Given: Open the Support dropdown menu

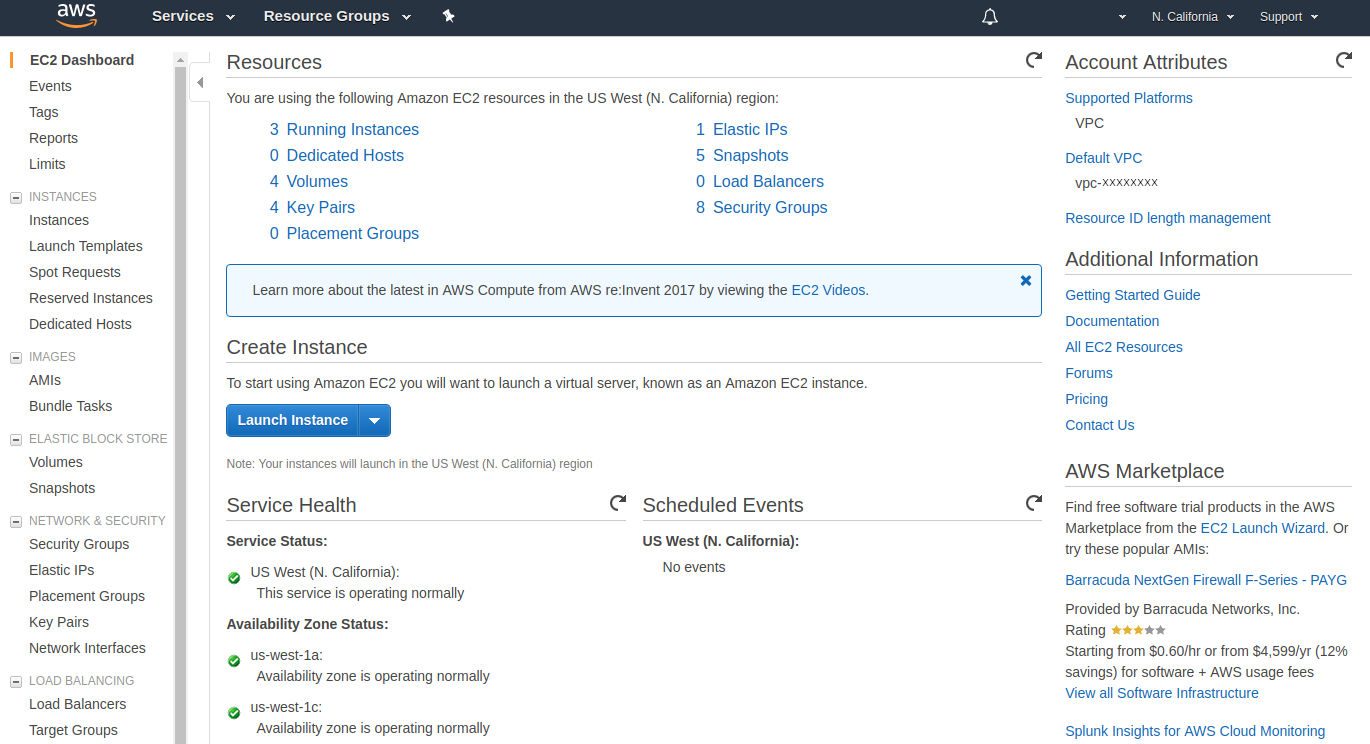Looking at the screenshot, I should 1289,17.
